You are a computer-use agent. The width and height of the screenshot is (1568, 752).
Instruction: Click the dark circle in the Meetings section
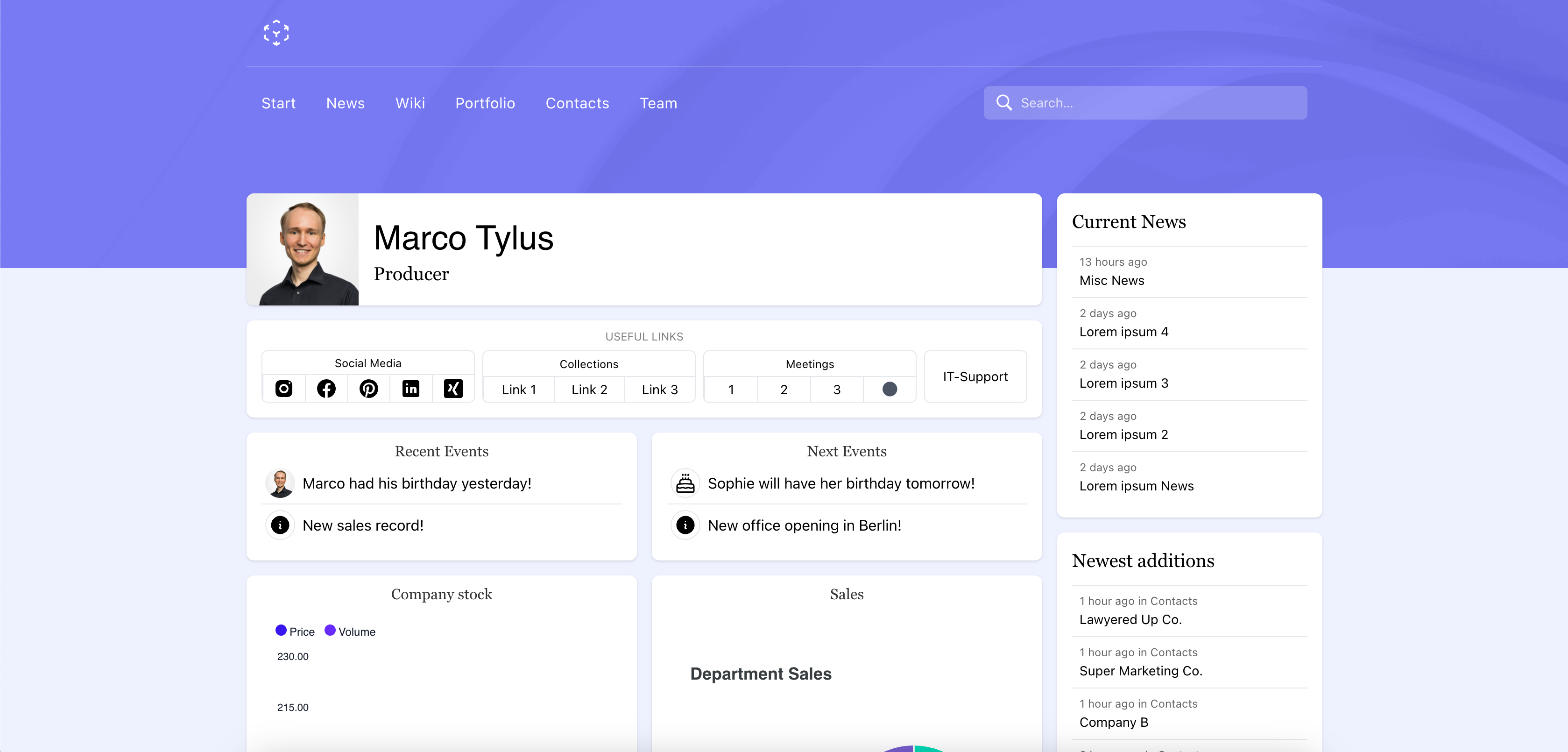(x=890, y=389)
